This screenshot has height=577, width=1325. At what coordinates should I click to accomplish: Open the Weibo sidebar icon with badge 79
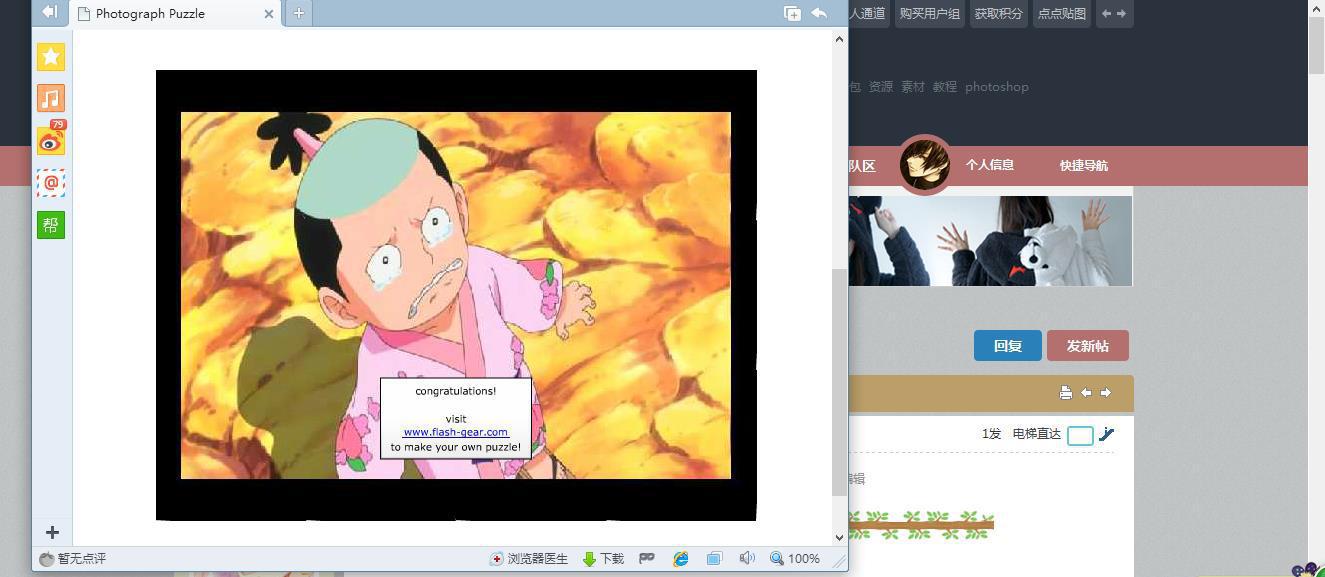tap(51, 141)
